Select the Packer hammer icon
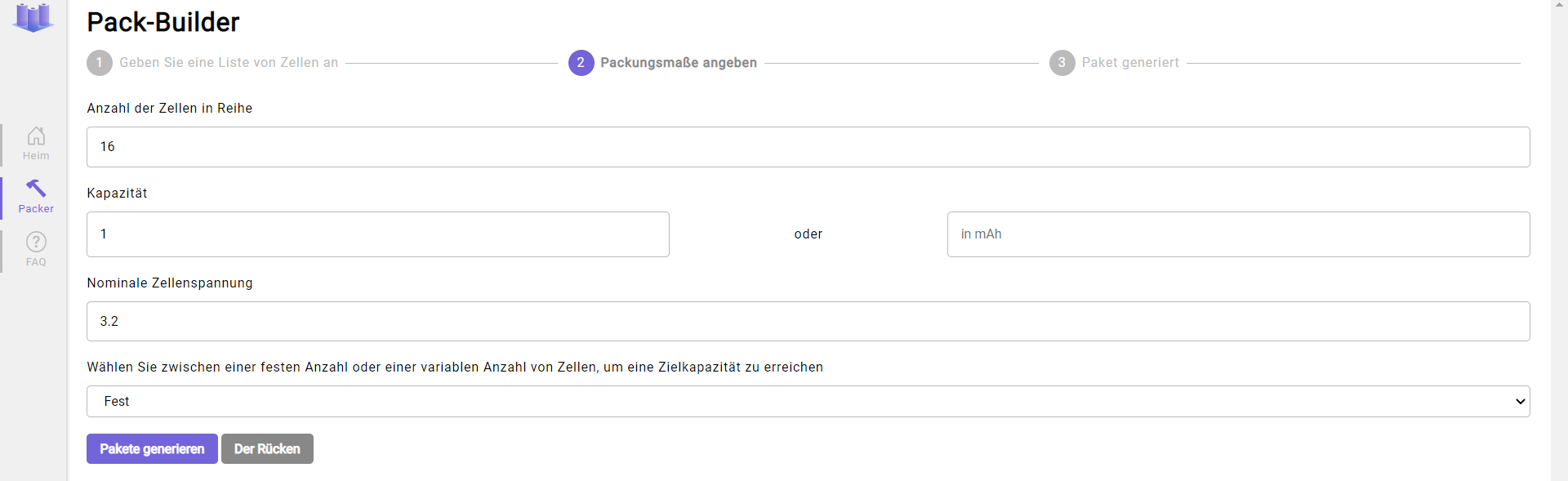This screenshot has height=481, width=1568. 36,189
